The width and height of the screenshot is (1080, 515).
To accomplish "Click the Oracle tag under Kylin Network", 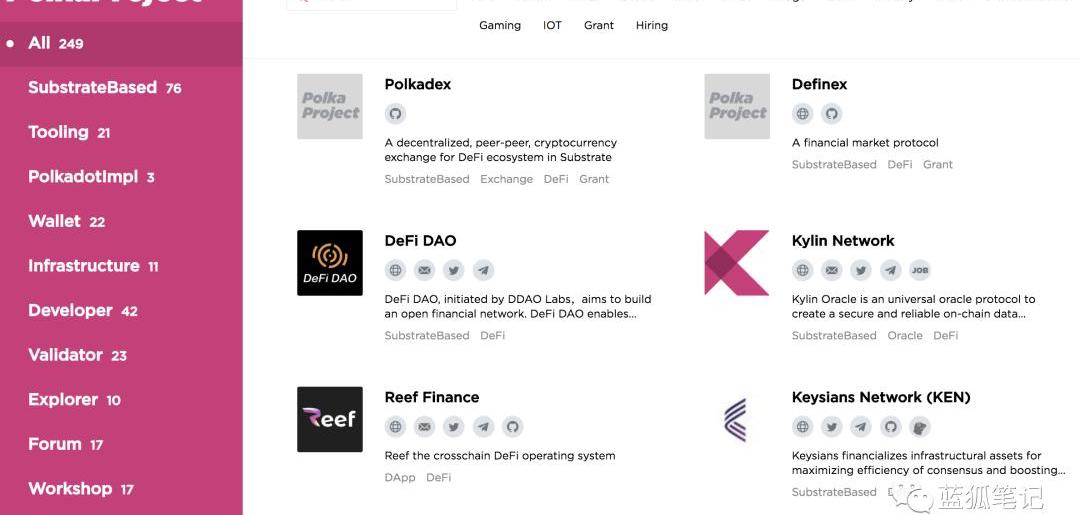I will [x=905, y=335].
